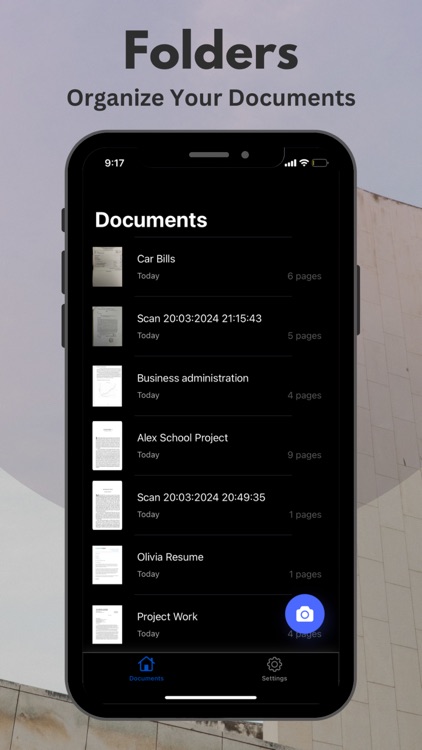Open the Car Bills thumbnail
The height and width of the screenshot is (750, 422).
(x=107, y=266)
